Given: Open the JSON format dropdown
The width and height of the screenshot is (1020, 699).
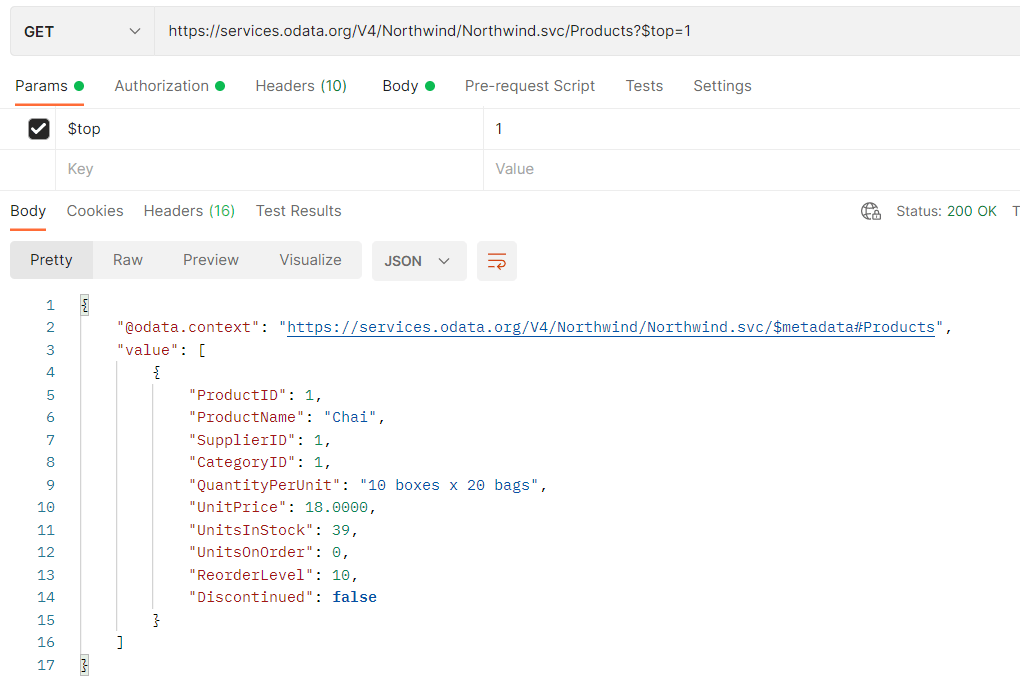Looking at the screenshot, I should pos(418,261).
